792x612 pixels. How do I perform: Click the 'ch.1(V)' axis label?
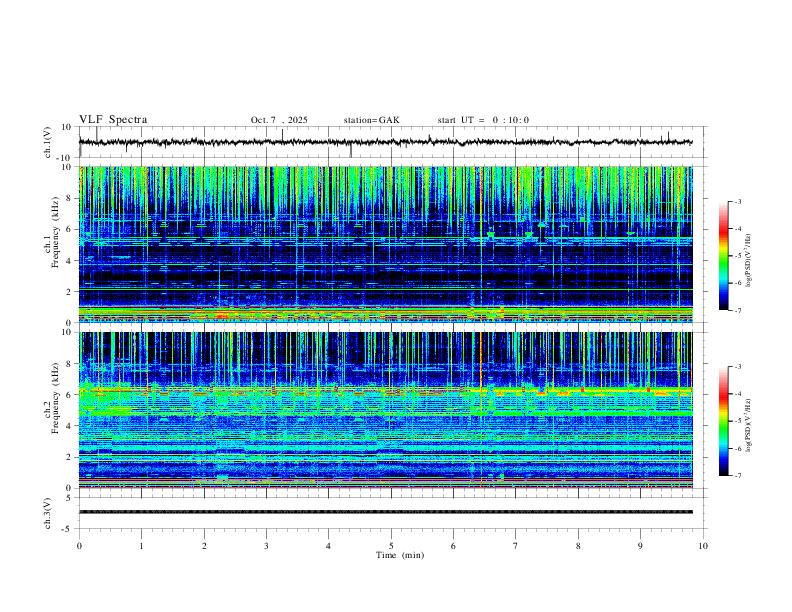tap(48, 142)
